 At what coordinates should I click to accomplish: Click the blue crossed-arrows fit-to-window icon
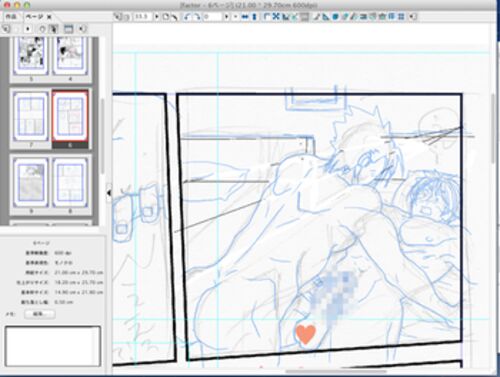tap(276, 16)
